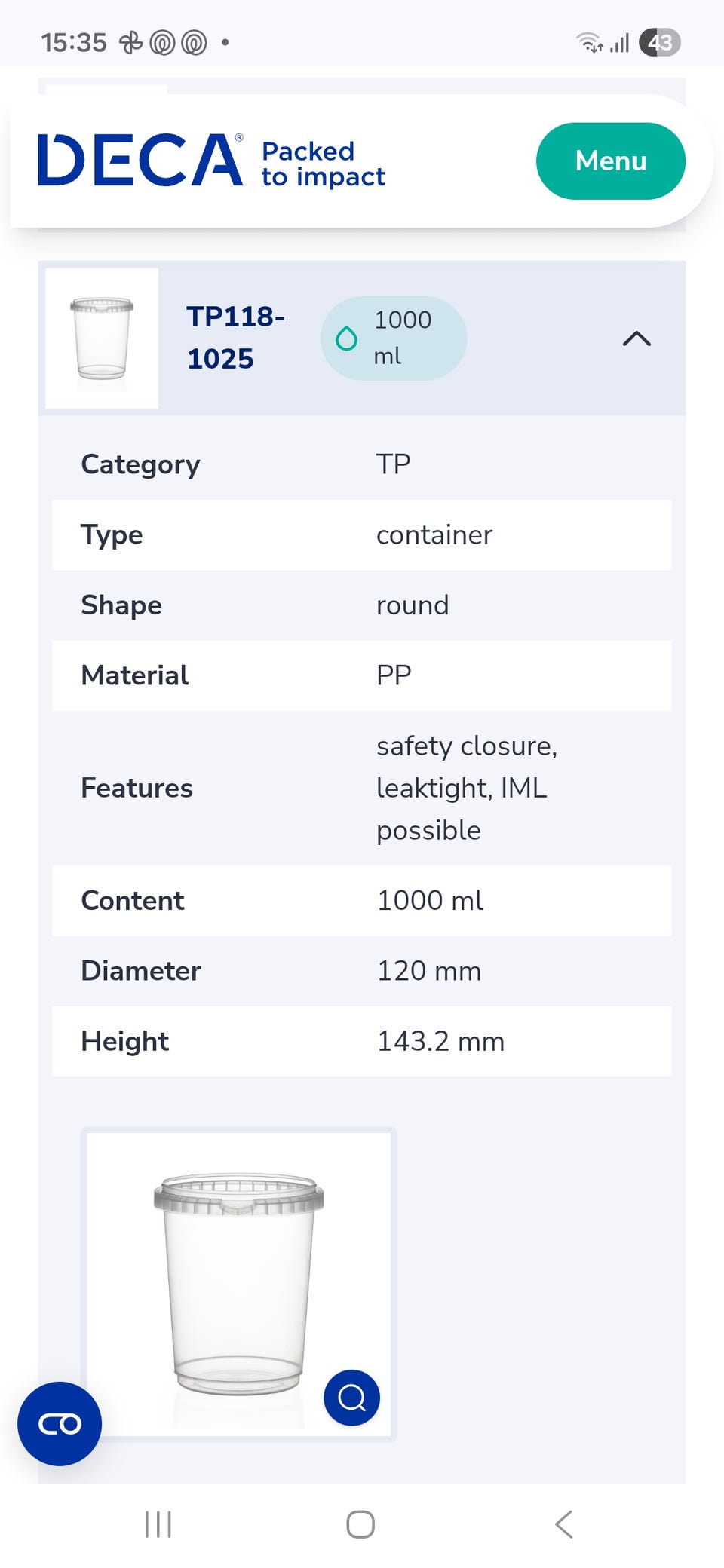Tap the magnifier zoom icon on image
The width and height of the screenshot is (724, 1568).
(x=351, y=1397)
